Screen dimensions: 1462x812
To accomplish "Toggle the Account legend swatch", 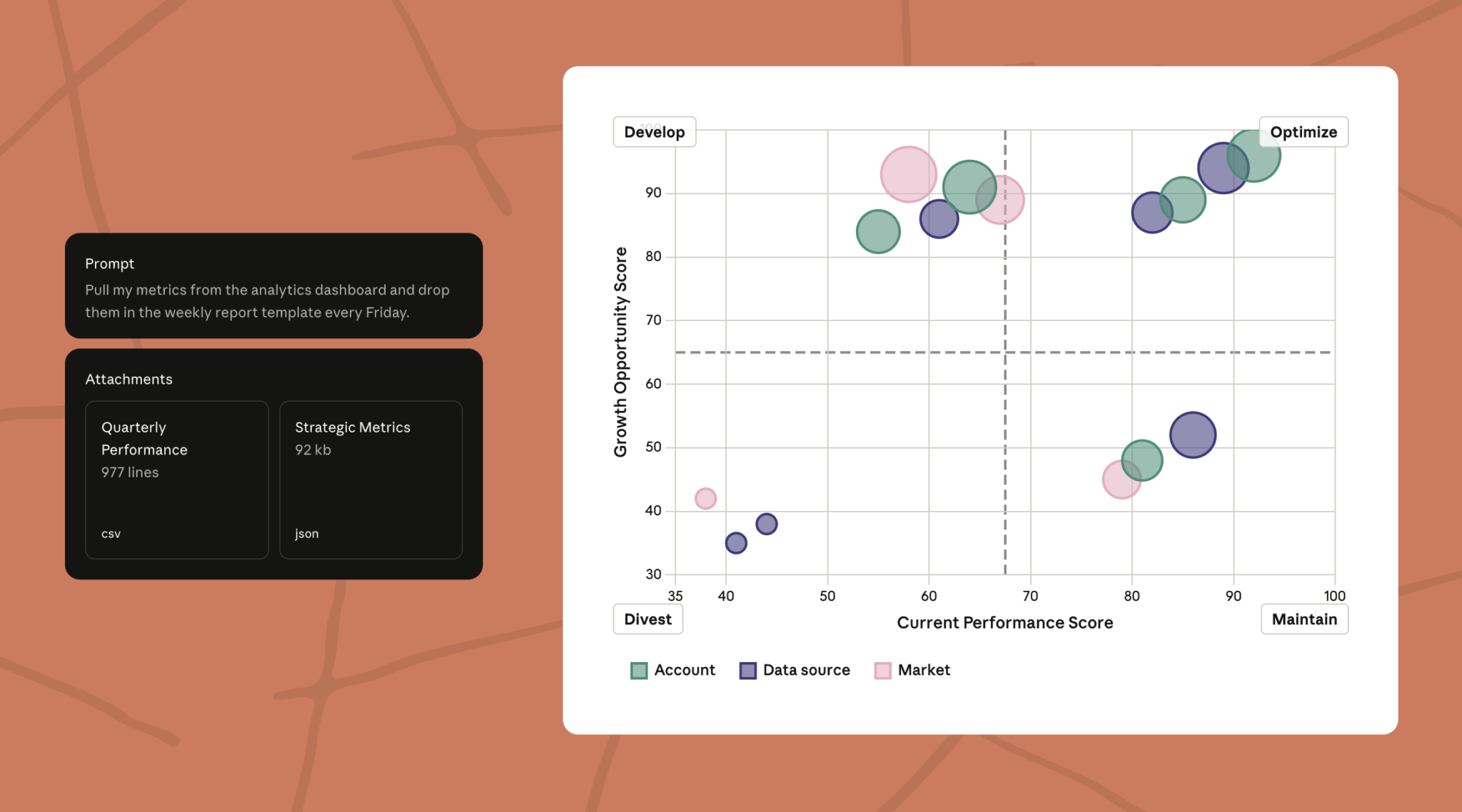I will pos(639,671).
